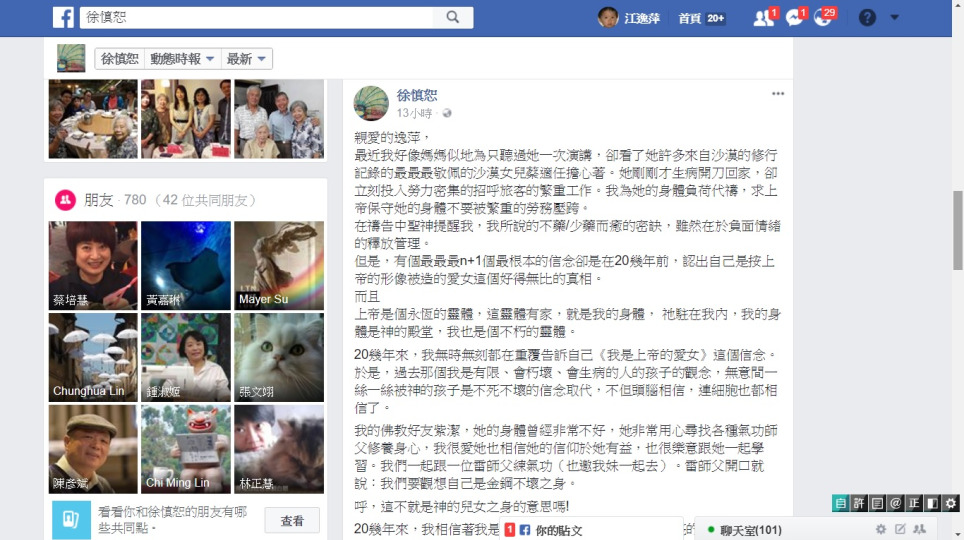Viewport: 964px width, 540px height.
Task: Click the 查看 button
Action: (x=292, y=521)
